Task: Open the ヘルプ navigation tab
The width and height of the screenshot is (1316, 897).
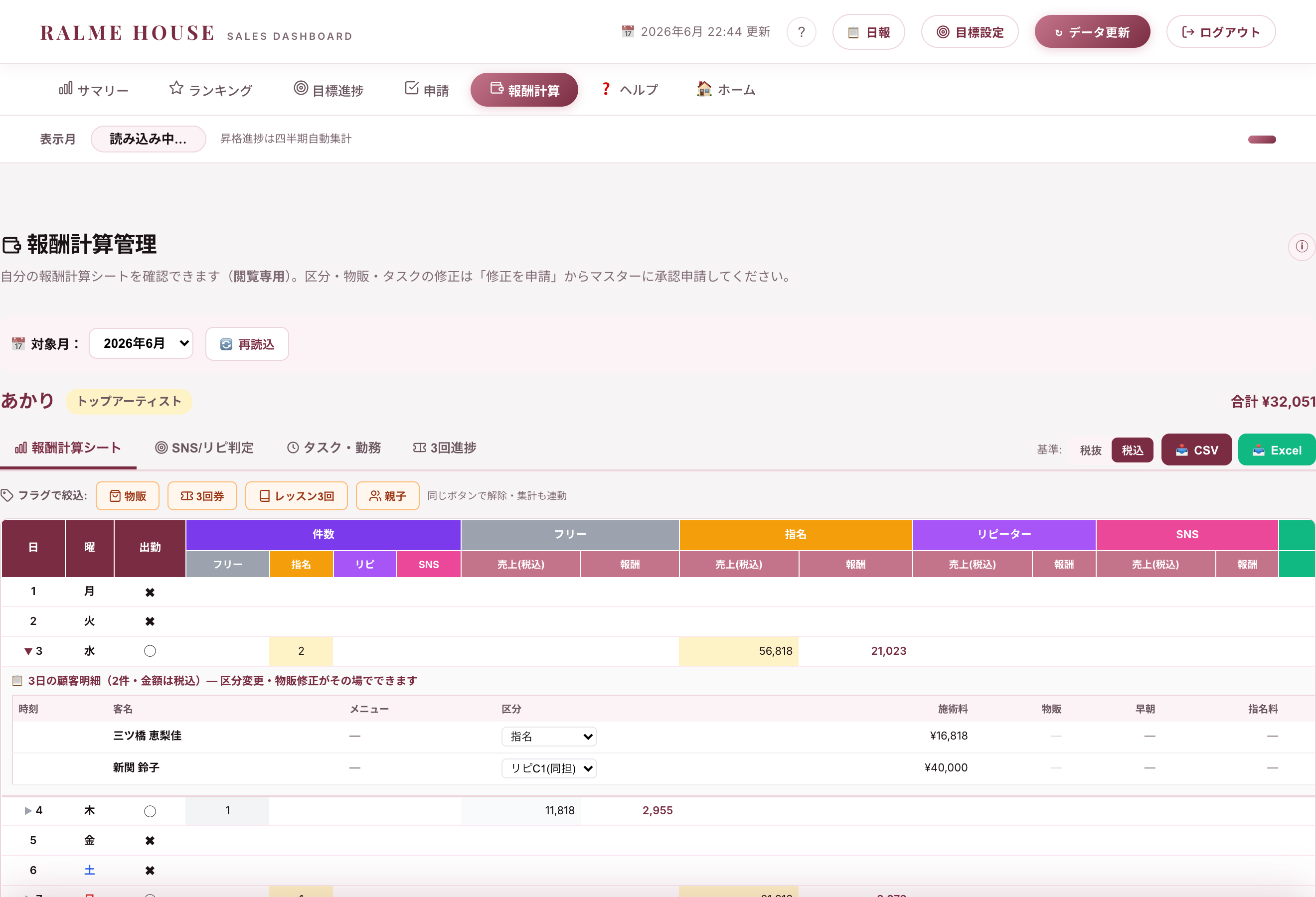Action: coord(630,89)
